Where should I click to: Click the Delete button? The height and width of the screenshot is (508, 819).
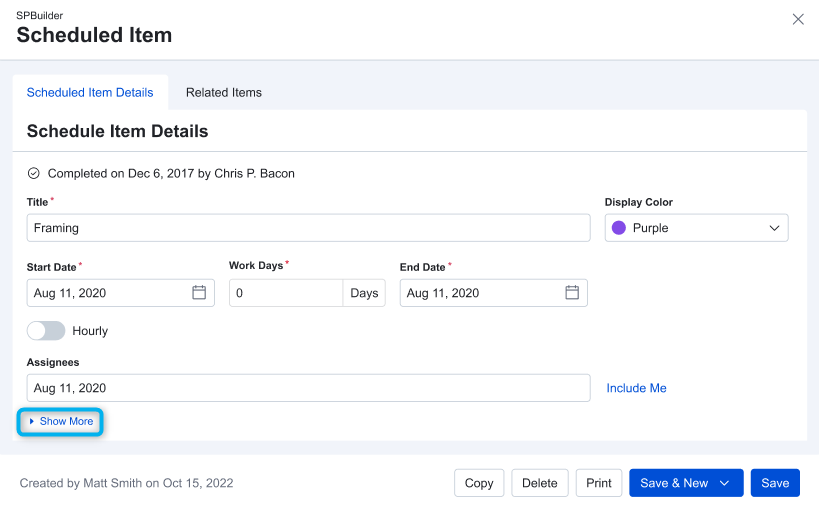point(540,483)
